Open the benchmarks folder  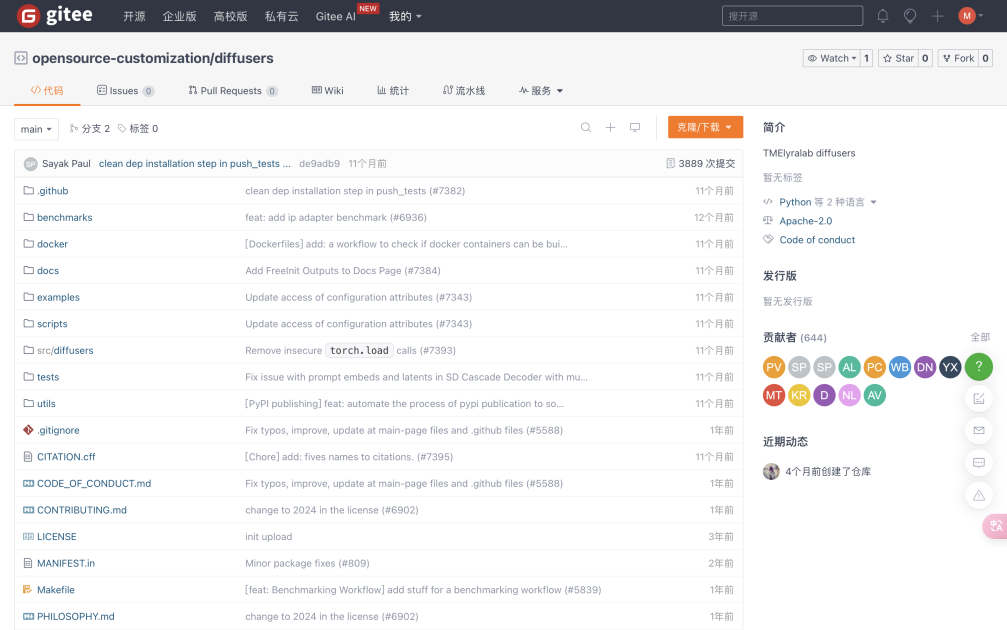coord(64,217)
